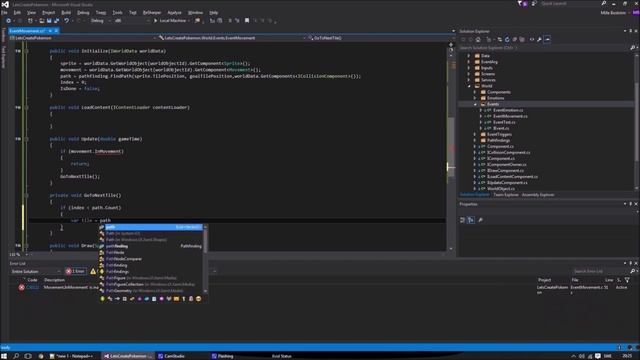Viewport: 640px width, 360px height.
Task: Open the Entire Solution scope dropdown
Action: (36, 271)
